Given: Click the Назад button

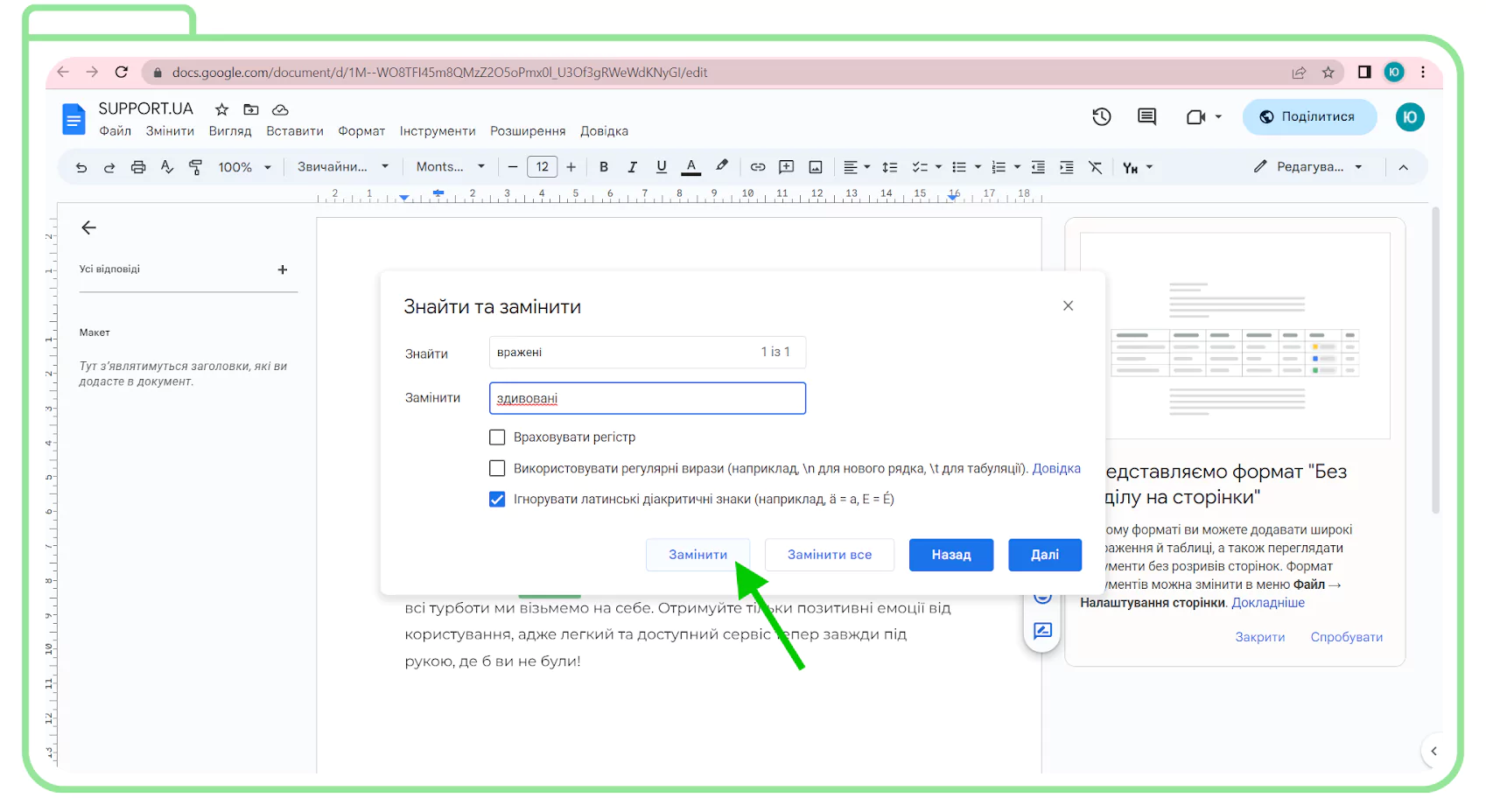Looking at the screenshot, I should 951,555.
